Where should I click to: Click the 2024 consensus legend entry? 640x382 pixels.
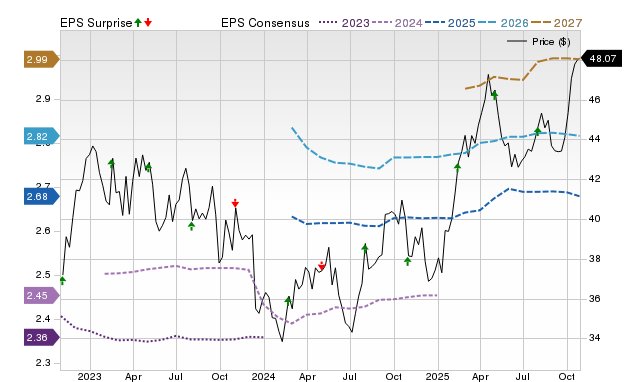click(x=397, y=23)
